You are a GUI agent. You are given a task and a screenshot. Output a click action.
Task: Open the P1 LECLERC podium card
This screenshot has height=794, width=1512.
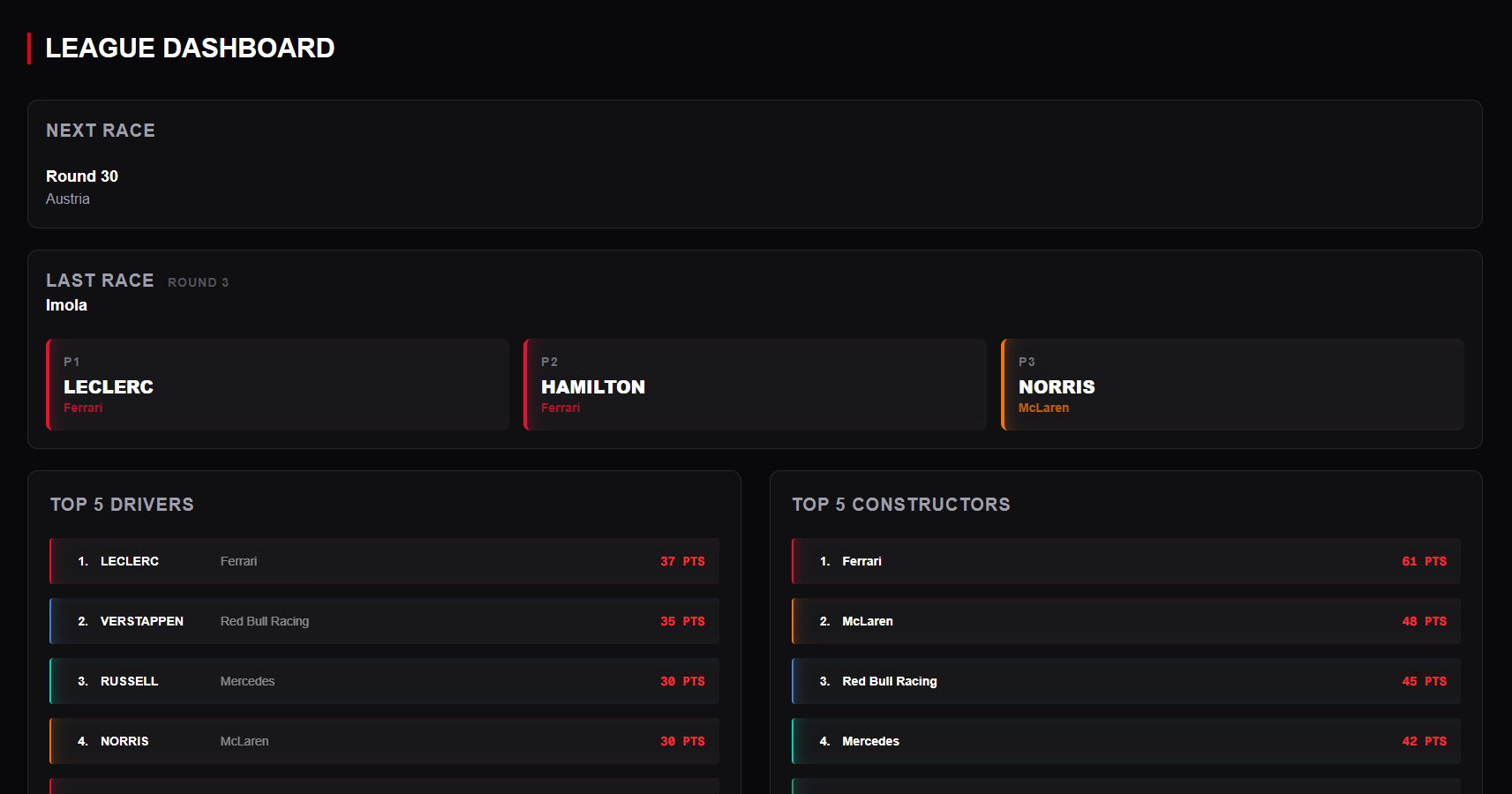pos(278,385)
